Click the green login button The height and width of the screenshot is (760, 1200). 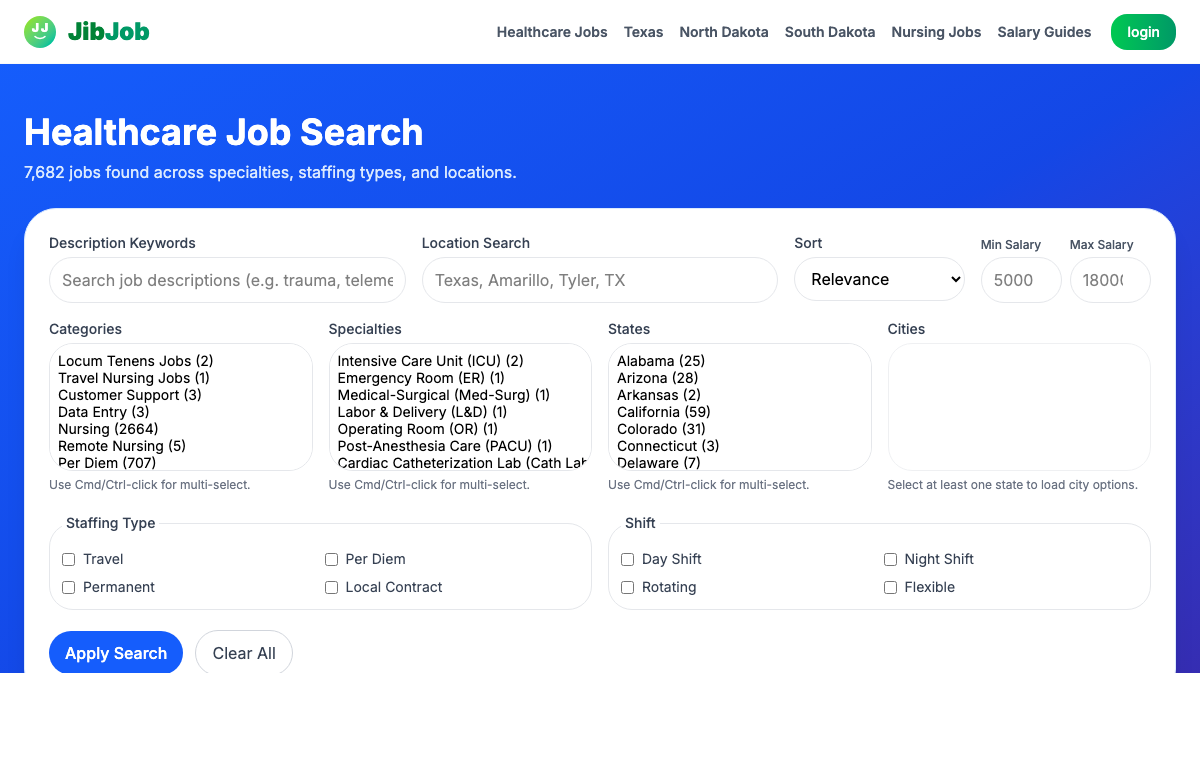coord(1143,32)
